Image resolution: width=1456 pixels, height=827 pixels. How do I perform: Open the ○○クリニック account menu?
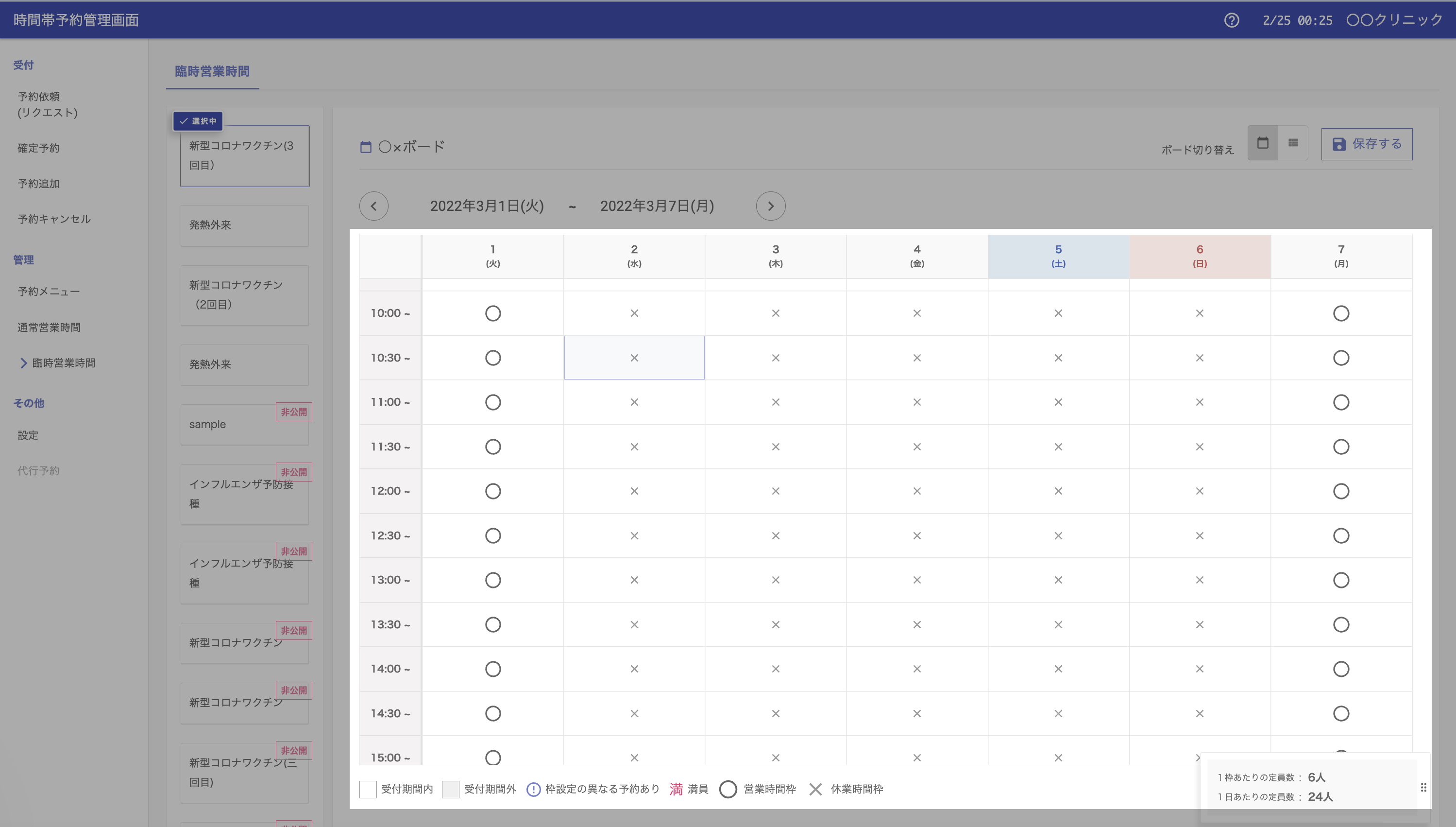1394,20
